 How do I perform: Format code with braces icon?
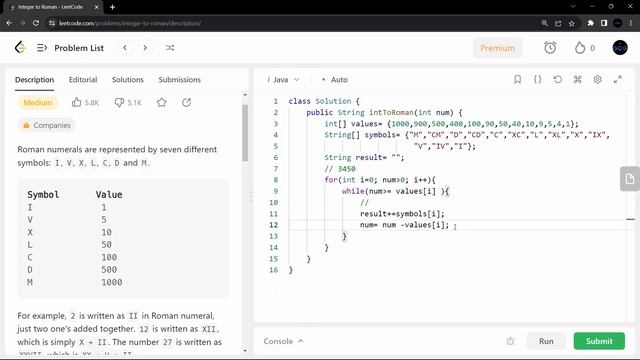click(538, 79)
